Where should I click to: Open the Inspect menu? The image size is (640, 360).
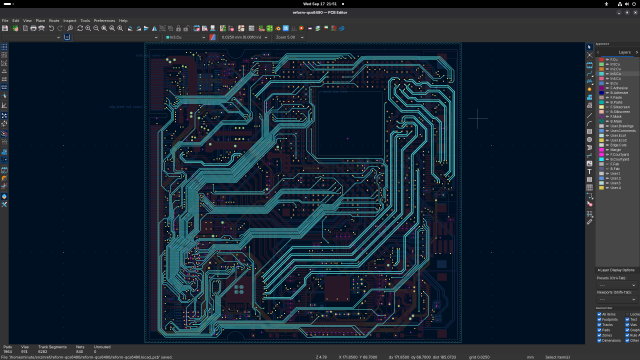(69, 20)
